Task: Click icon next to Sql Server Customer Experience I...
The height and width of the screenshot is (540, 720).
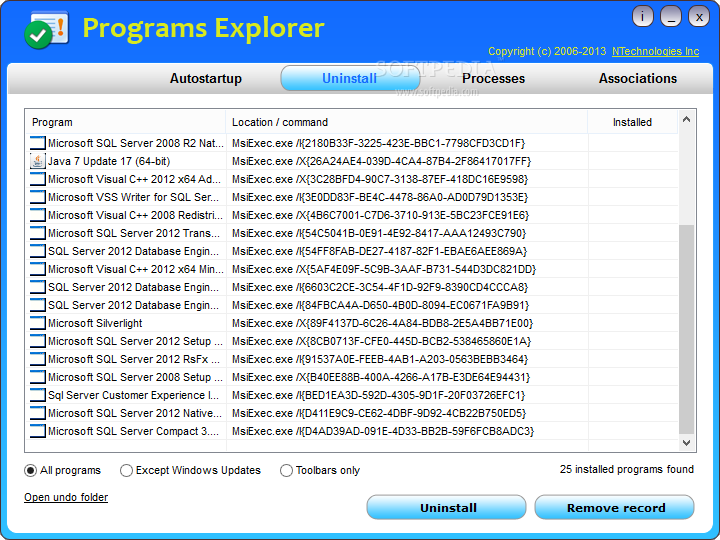Action: 38,395
